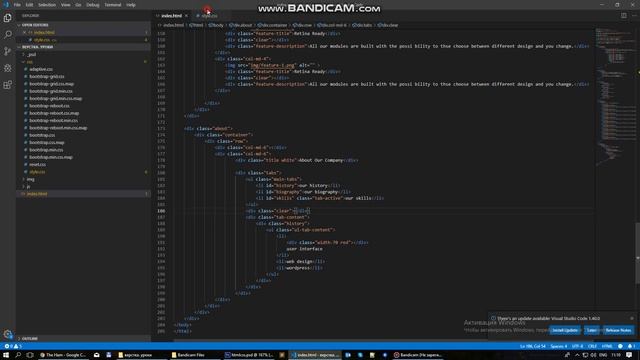Viewport: 640px width, 360px height.
Task: Change language mode via HTML status item
Action: coord(607,346)
